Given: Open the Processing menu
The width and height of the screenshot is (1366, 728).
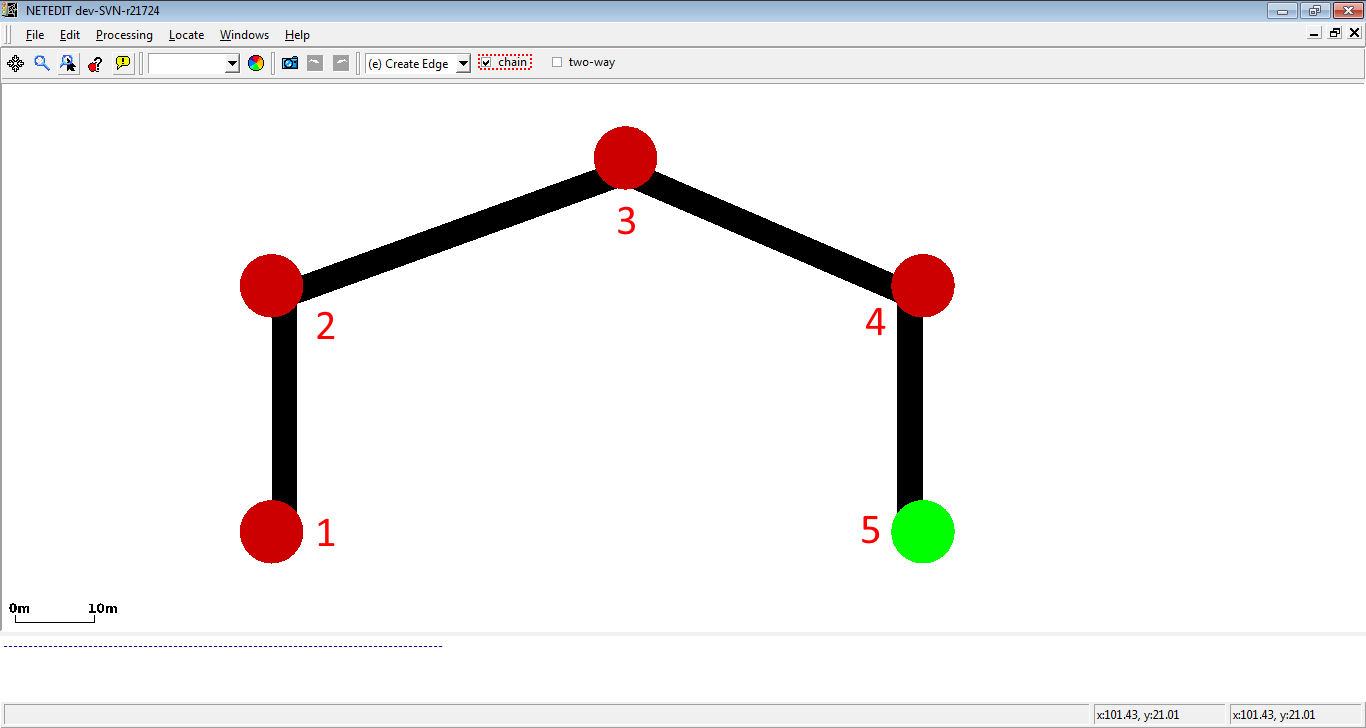Looking at the screenshot, I should [x=124, y=35].
